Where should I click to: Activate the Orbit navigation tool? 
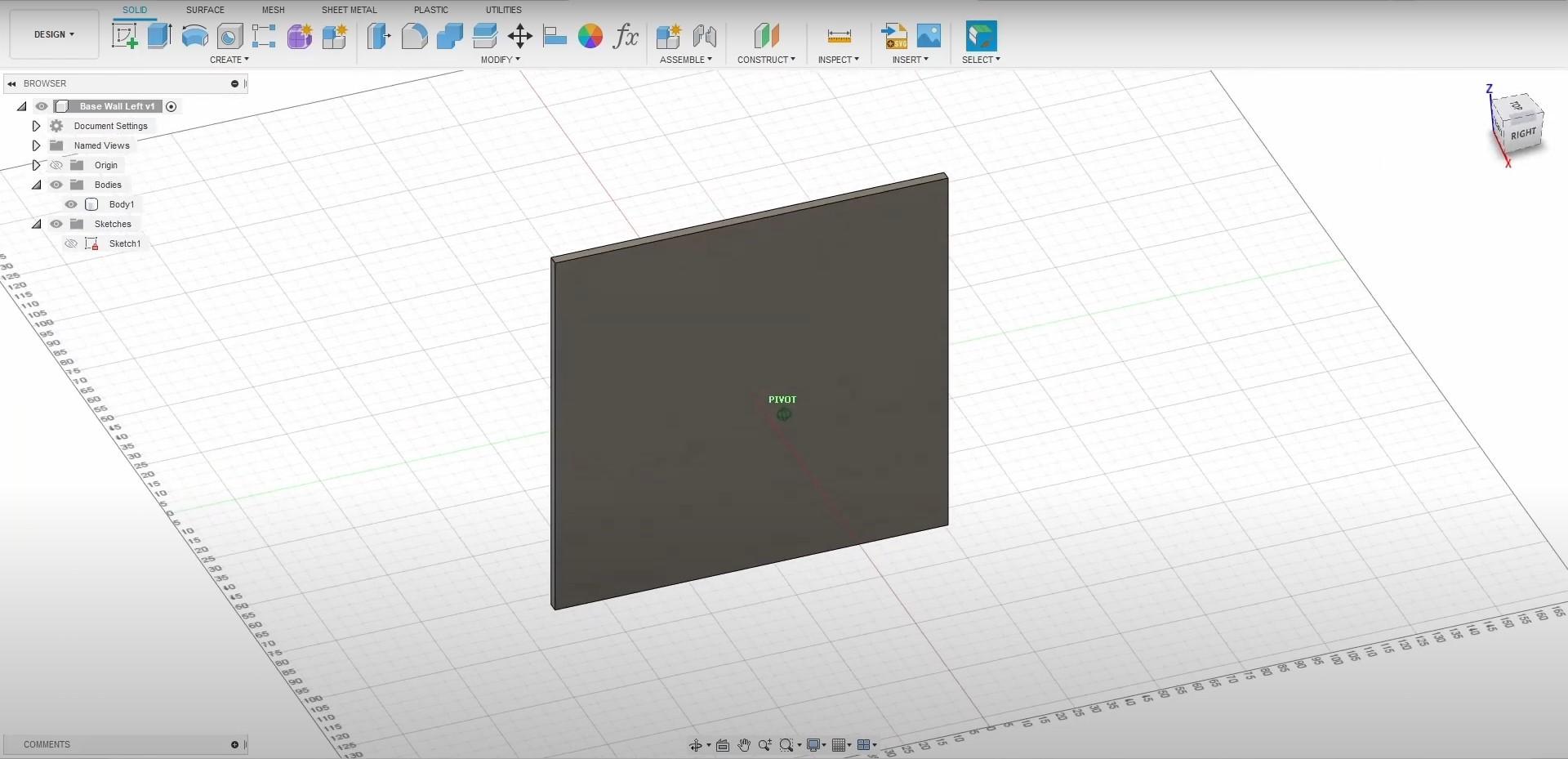695,745
